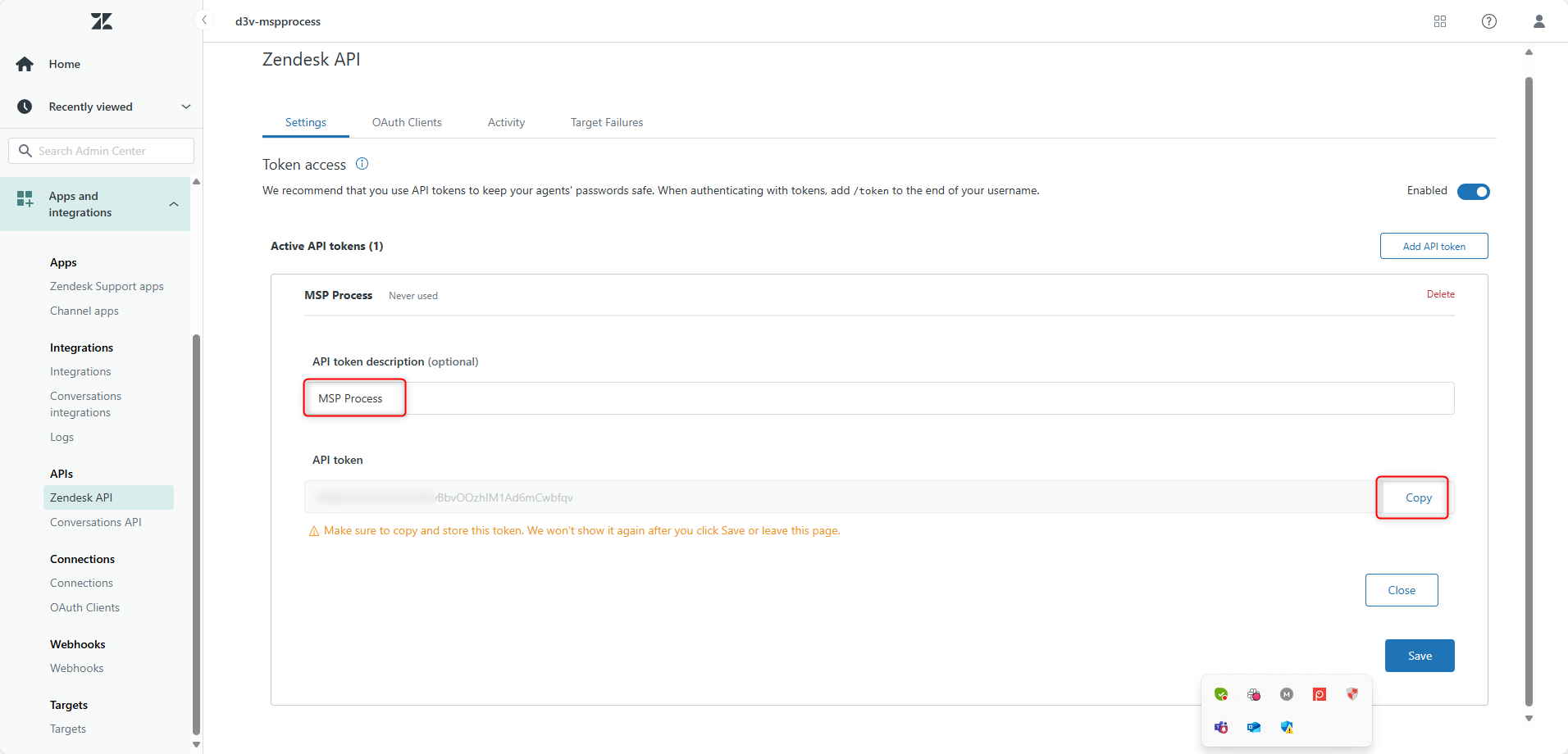Expand the Recently viewed chevron

[186, 107]
